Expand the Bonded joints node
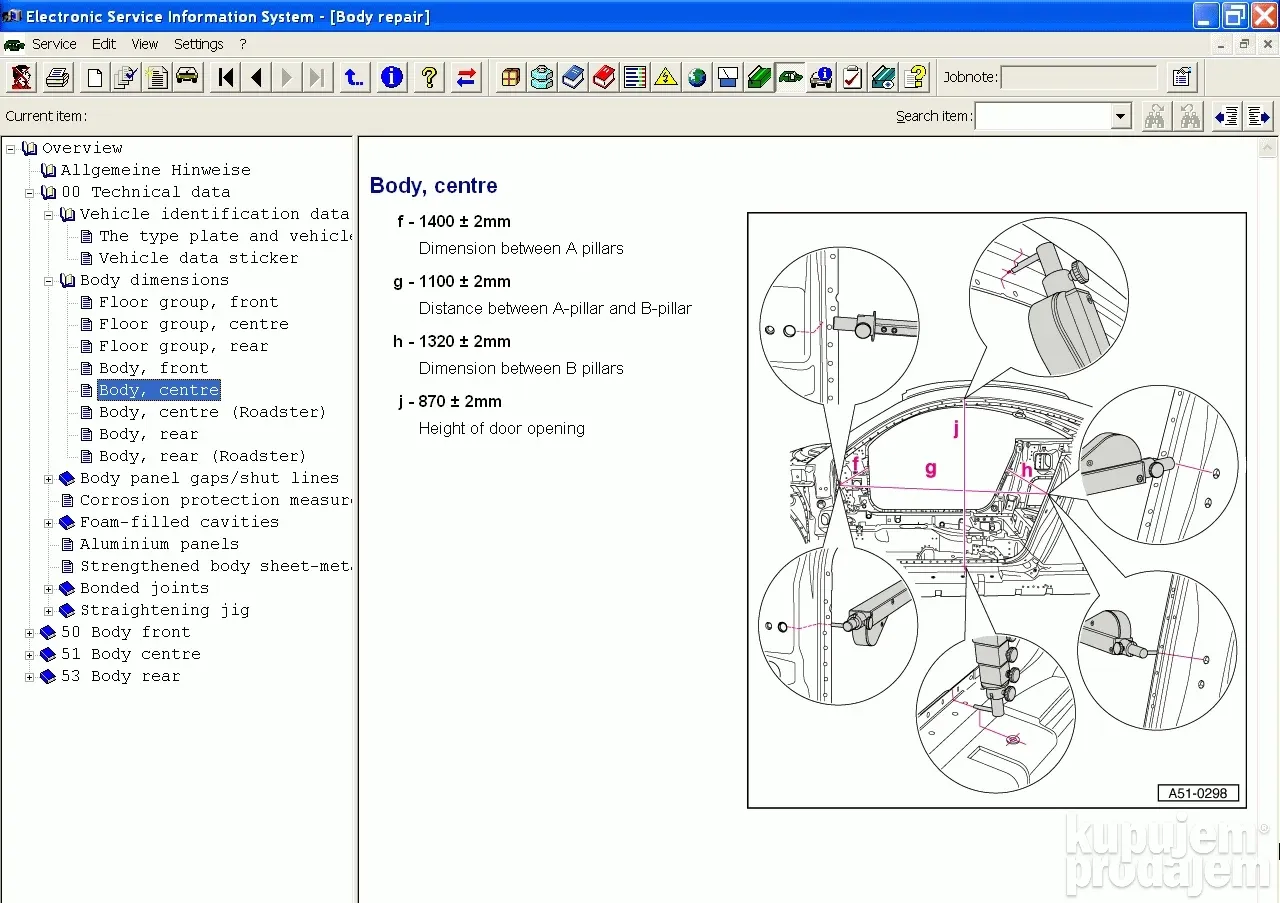The image size is (1280, 903). point(48,588)
